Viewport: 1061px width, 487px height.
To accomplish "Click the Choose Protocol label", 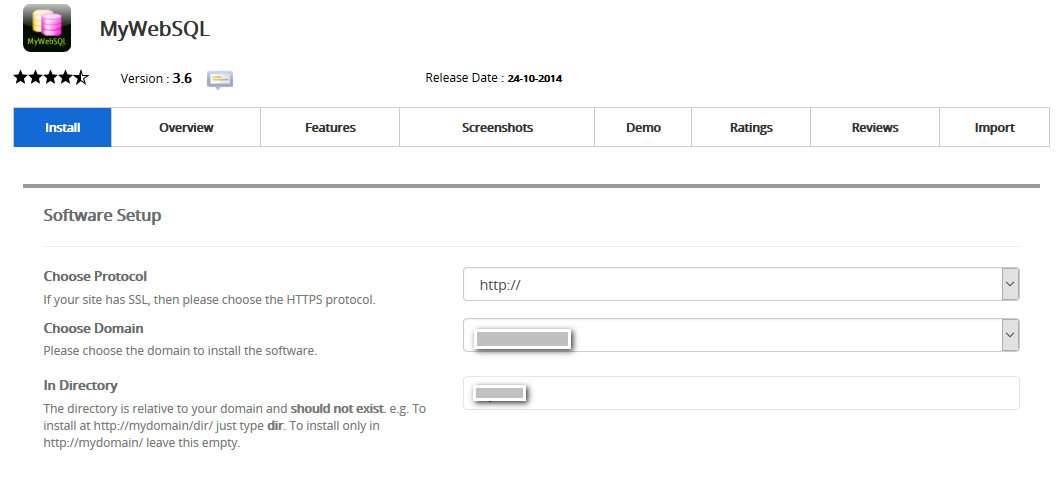I will (x=95, y=277).
